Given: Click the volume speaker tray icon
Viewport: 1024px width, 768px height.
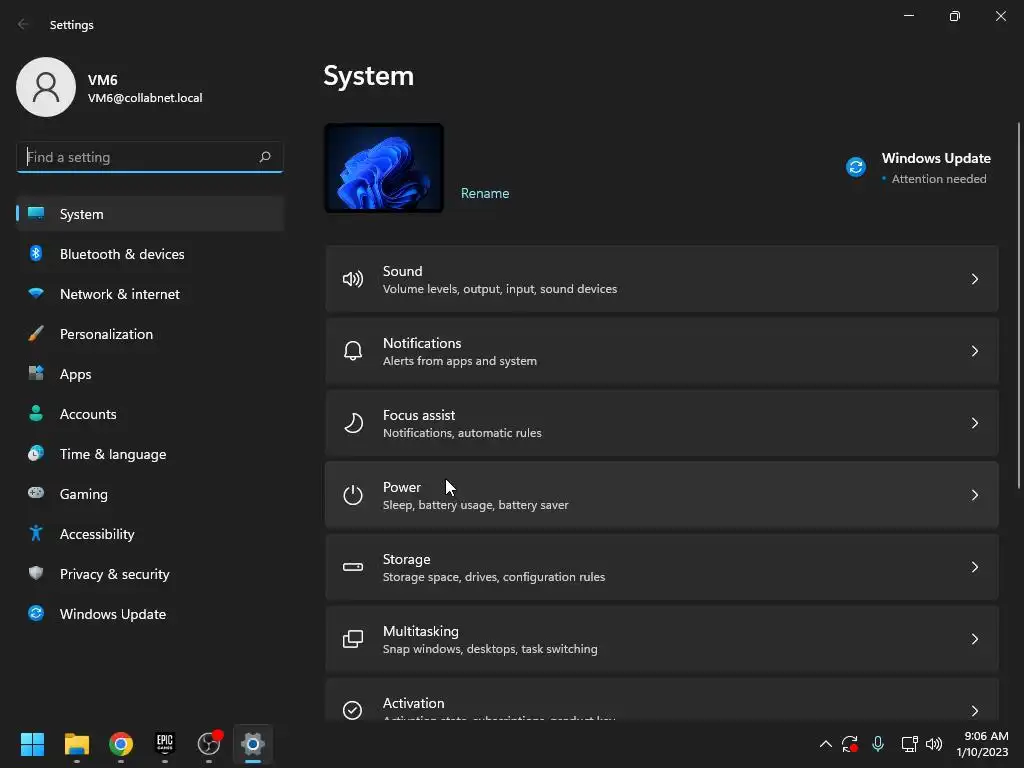Looking at the screenshot, I should (934, 744).
